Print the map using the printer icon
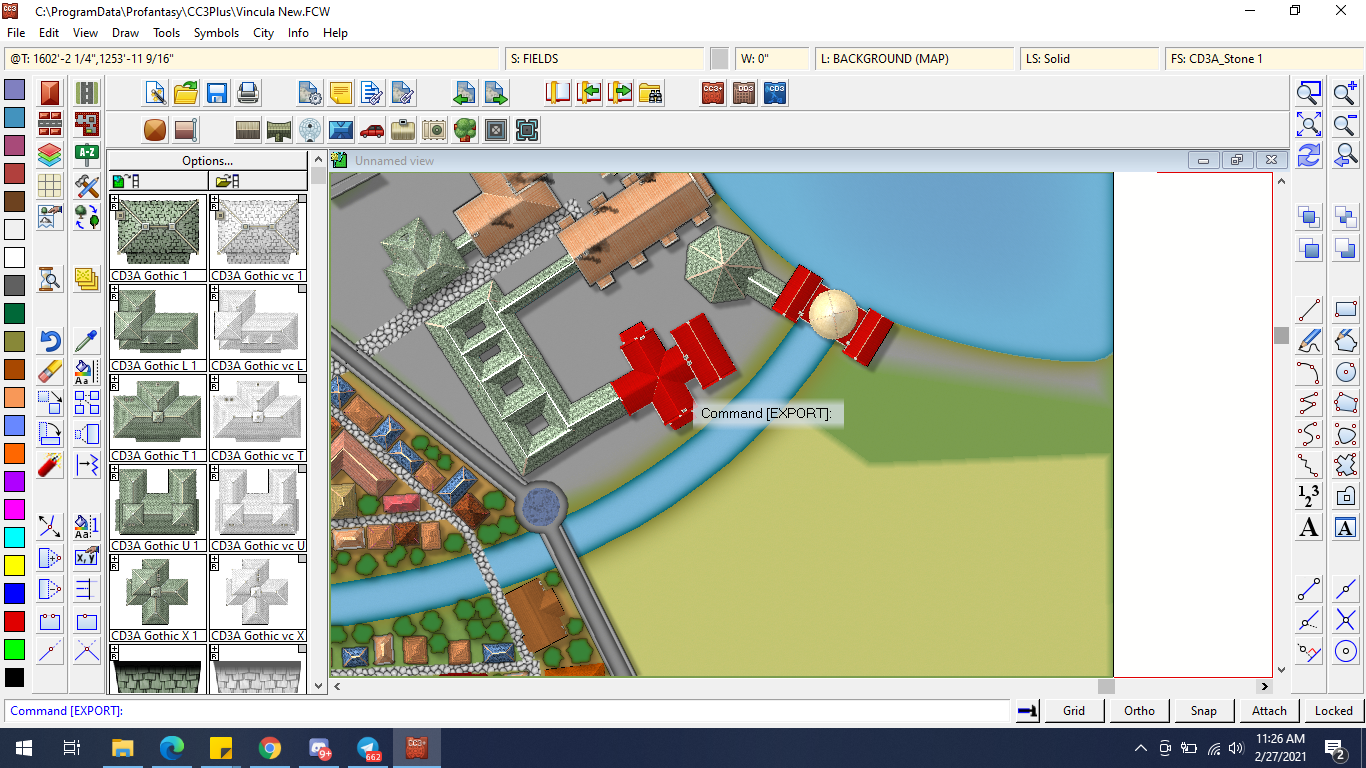The height and width of the screenshot is (768, 1366). tap(248, 94)
